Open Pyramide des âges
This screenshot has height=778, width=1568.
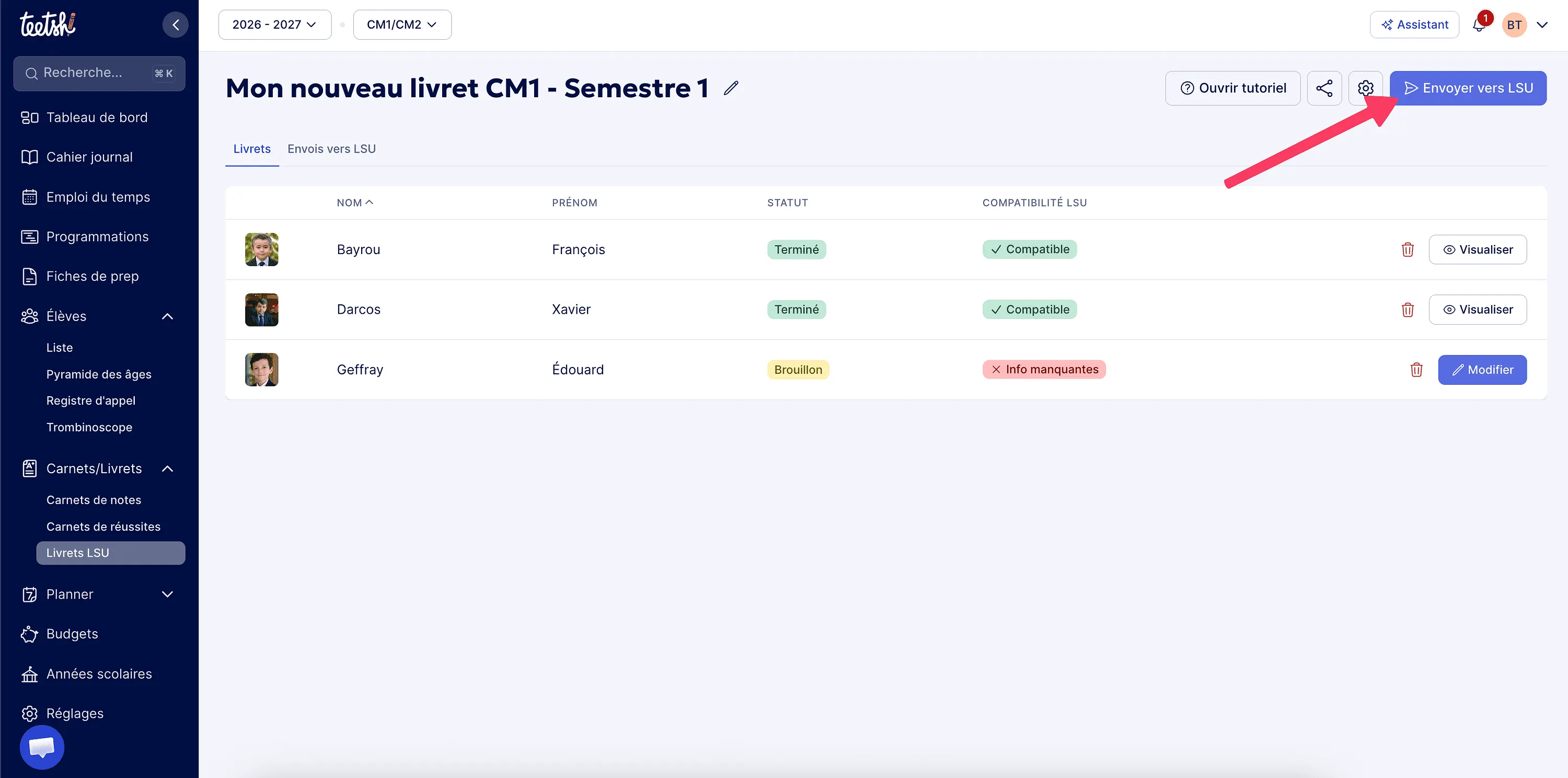[99, 374]
